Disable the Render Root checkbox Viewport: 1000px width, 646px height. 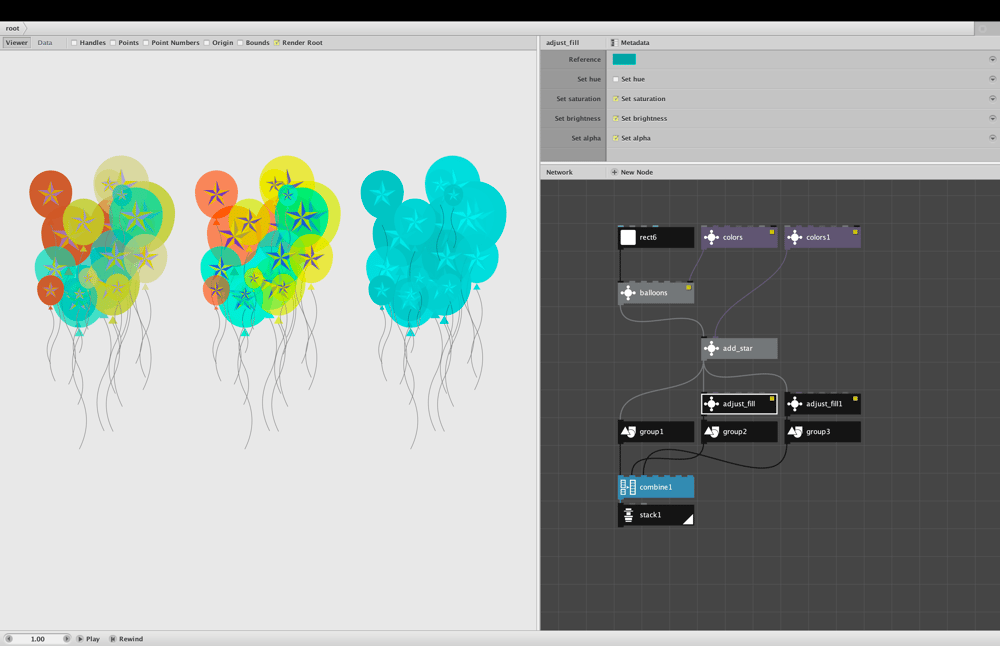click(x=277, y=43)
